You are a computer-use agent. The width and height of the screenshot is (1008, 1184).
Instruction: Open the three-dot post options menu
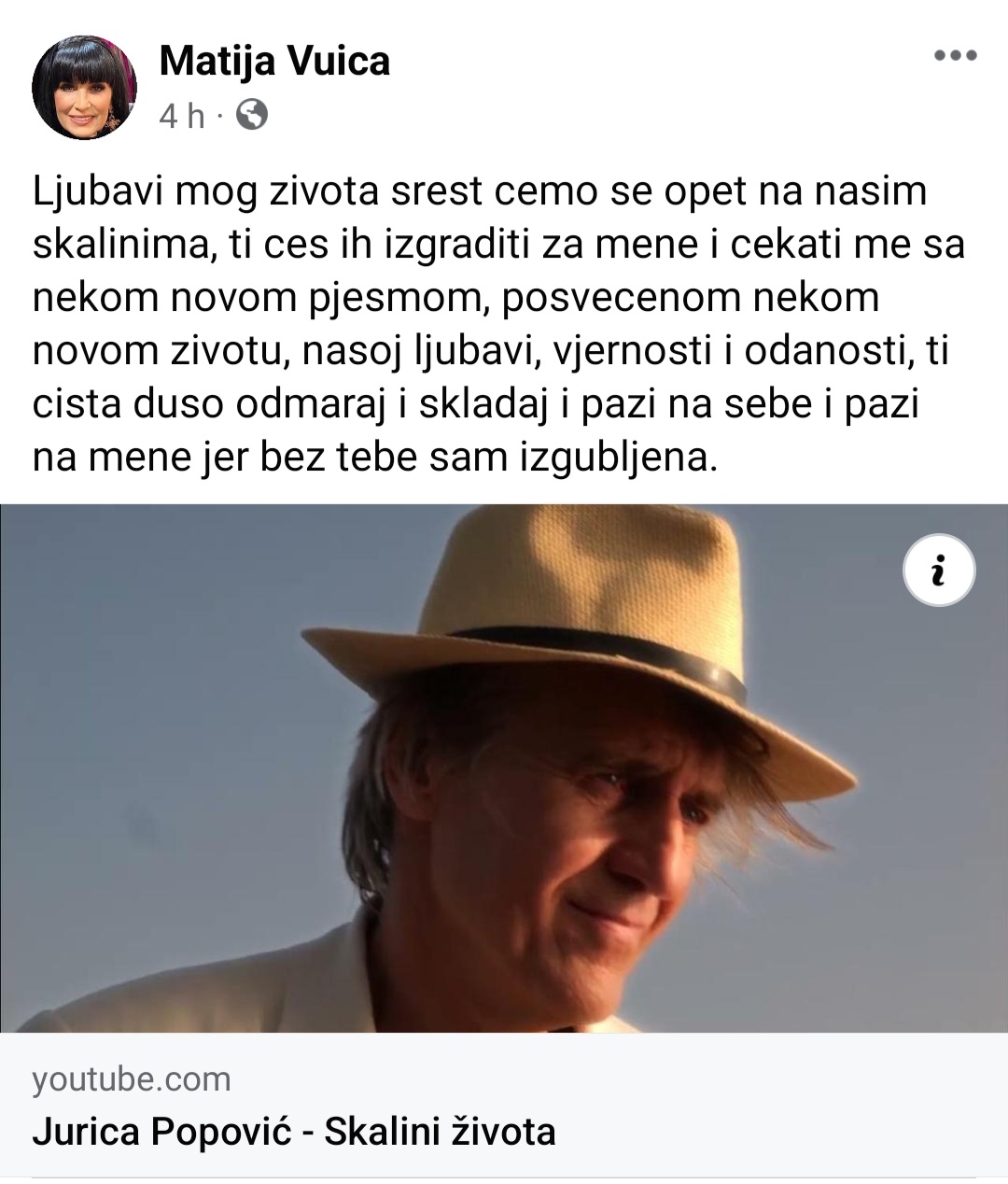pyautogui.click(x=955, y=56)
